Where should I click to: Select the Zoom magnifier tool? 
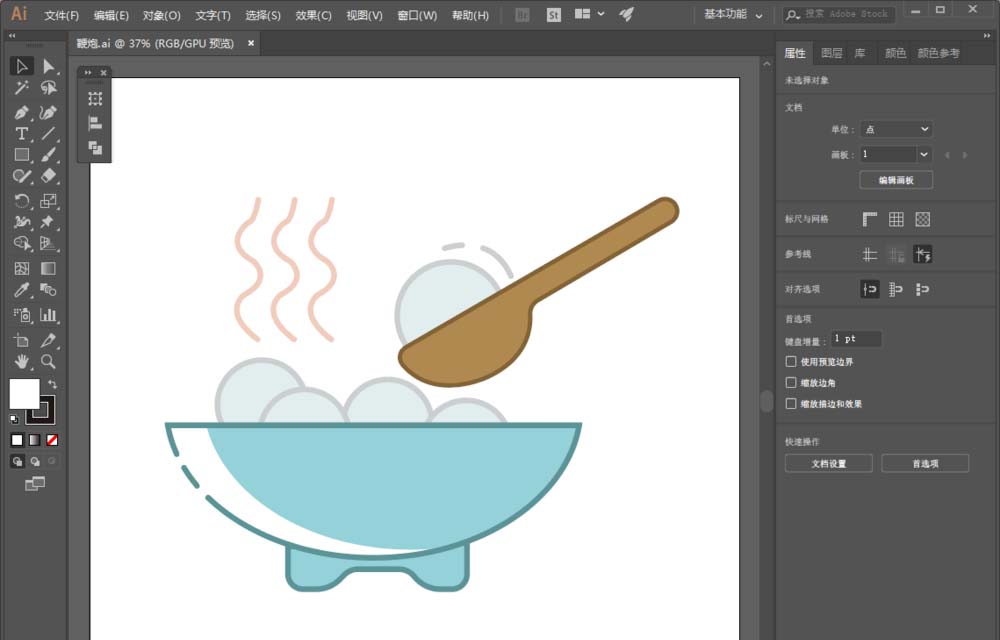pos(48,361)
